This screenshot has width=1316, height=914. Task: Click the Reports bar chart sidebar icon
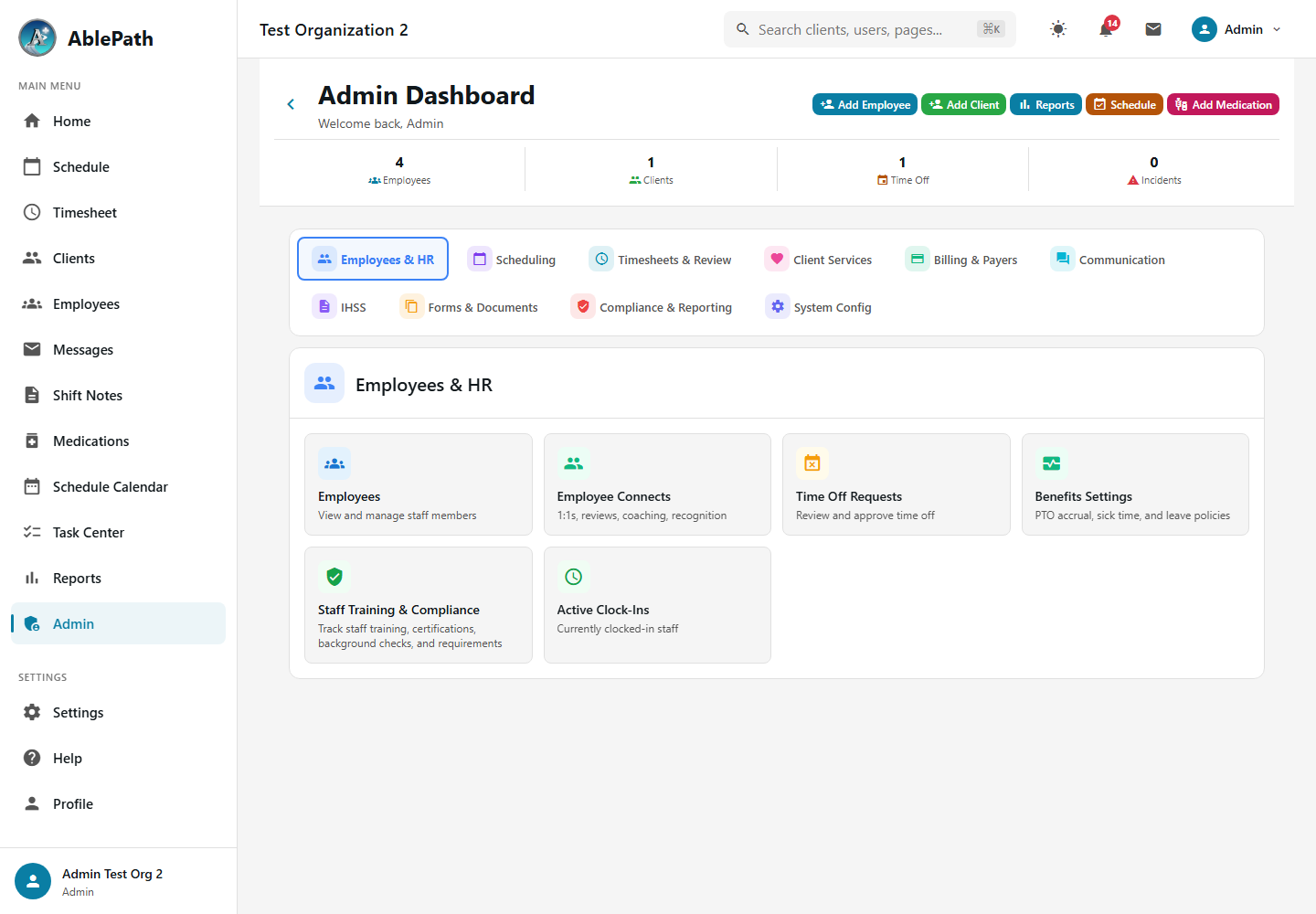32,578
